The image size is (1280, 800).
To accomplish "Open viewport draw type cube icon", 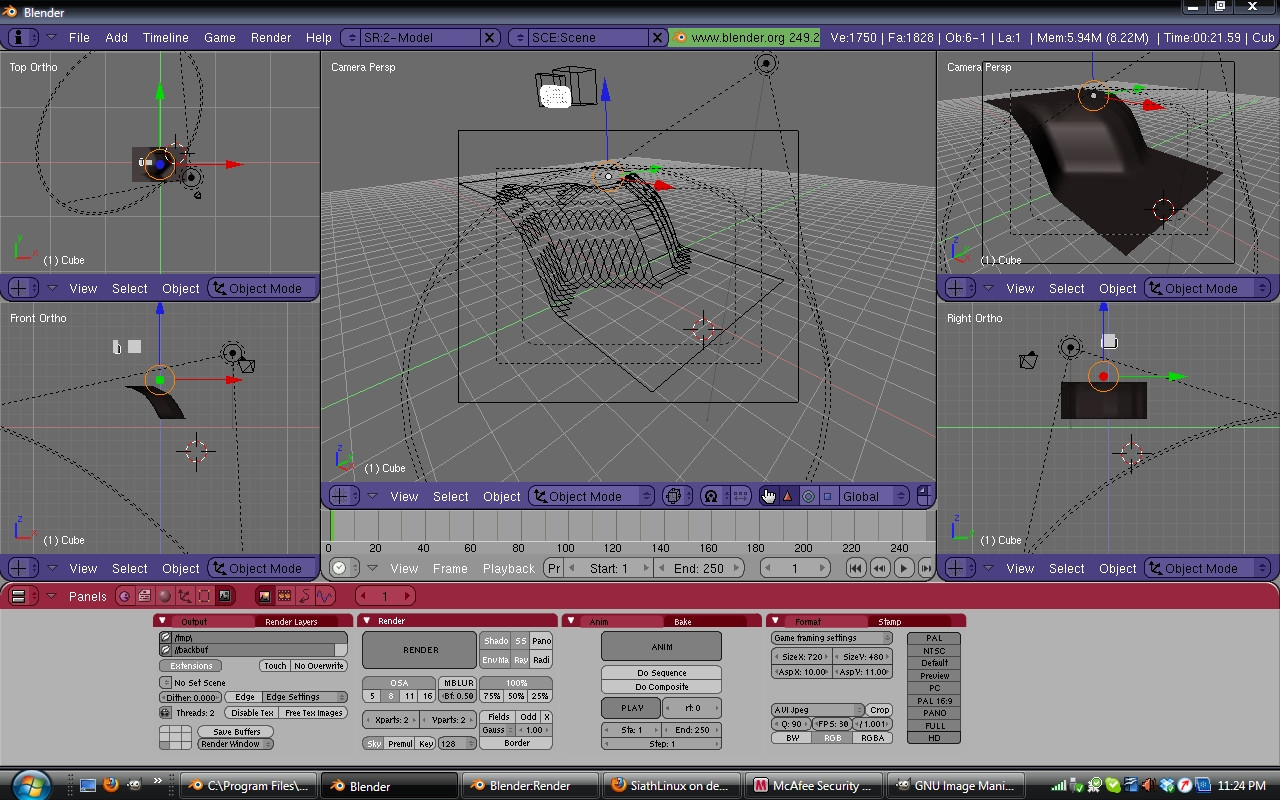I will tap(675, 496).
